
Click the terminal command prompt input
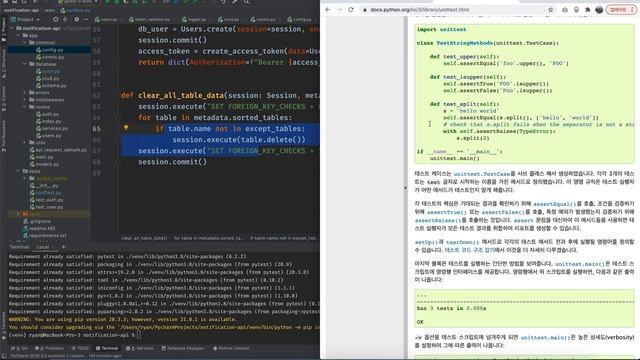point(139,335)
